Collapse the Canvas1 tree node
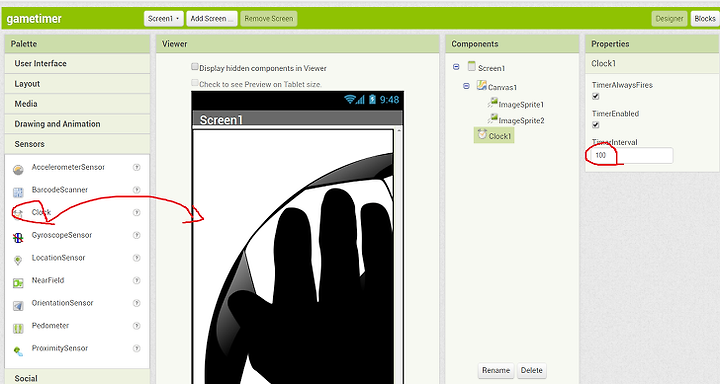Screen dimensions: 720x384 (x=466, y=86)
